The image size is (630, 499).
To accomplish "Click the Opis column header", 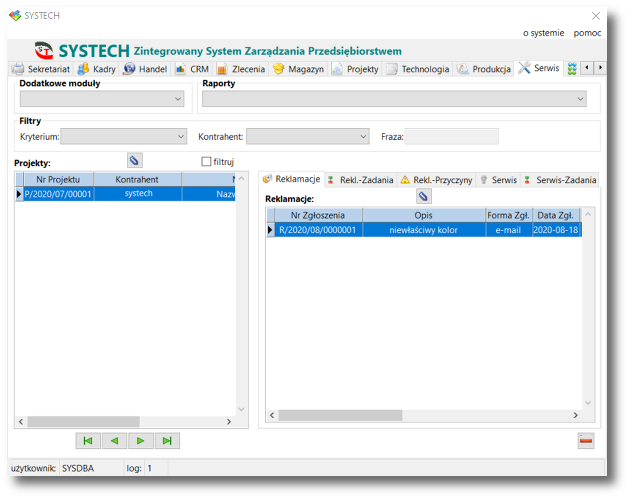I will click(x=424, y=215).
